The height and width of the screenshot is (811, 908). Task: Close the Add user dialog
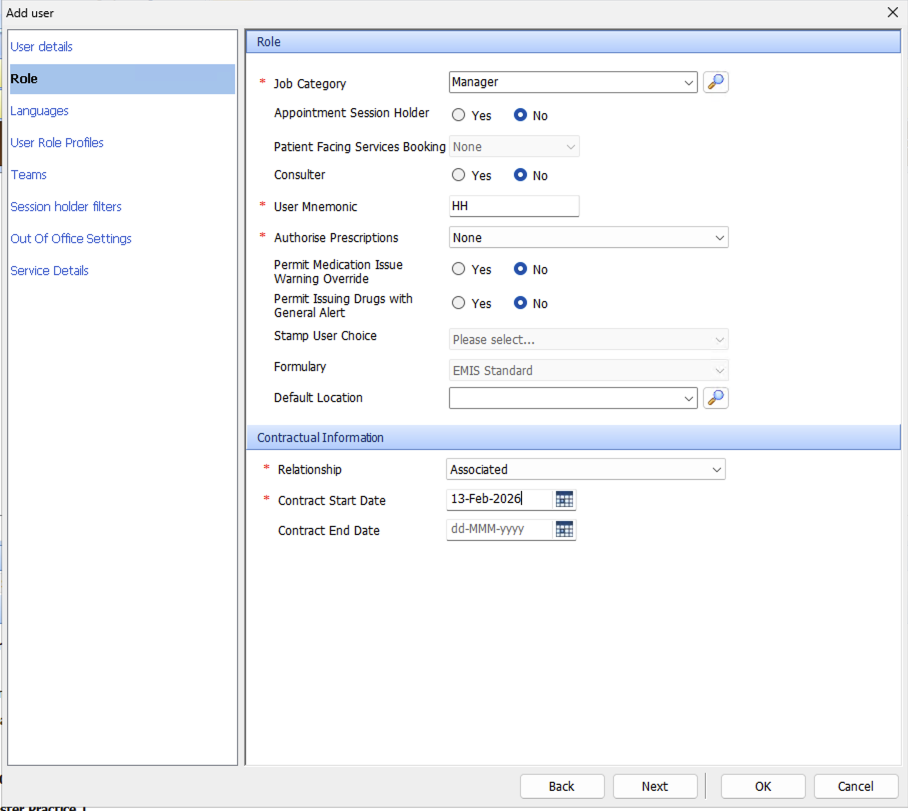892,12
